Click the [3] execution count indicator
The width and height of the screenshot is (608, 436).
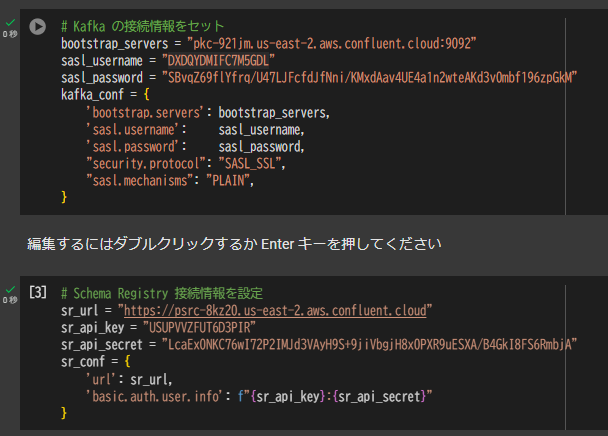coord(38,292)
